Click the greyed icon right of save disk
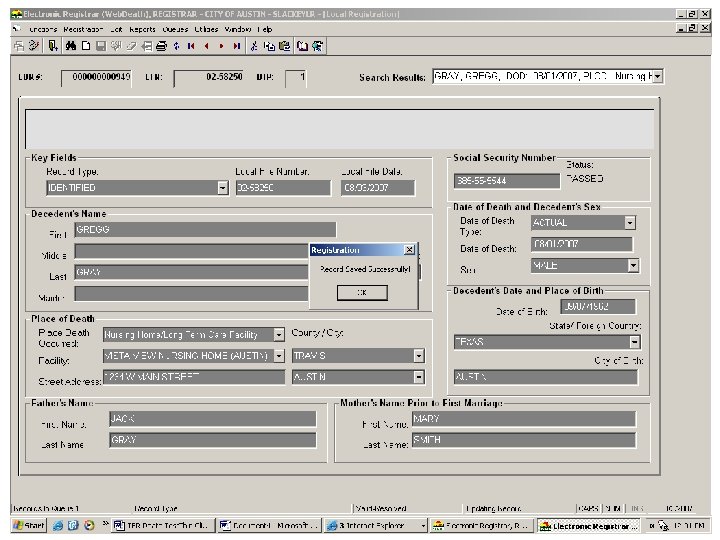720x540 pixels. pyautogui.click(x=116, y=46)
